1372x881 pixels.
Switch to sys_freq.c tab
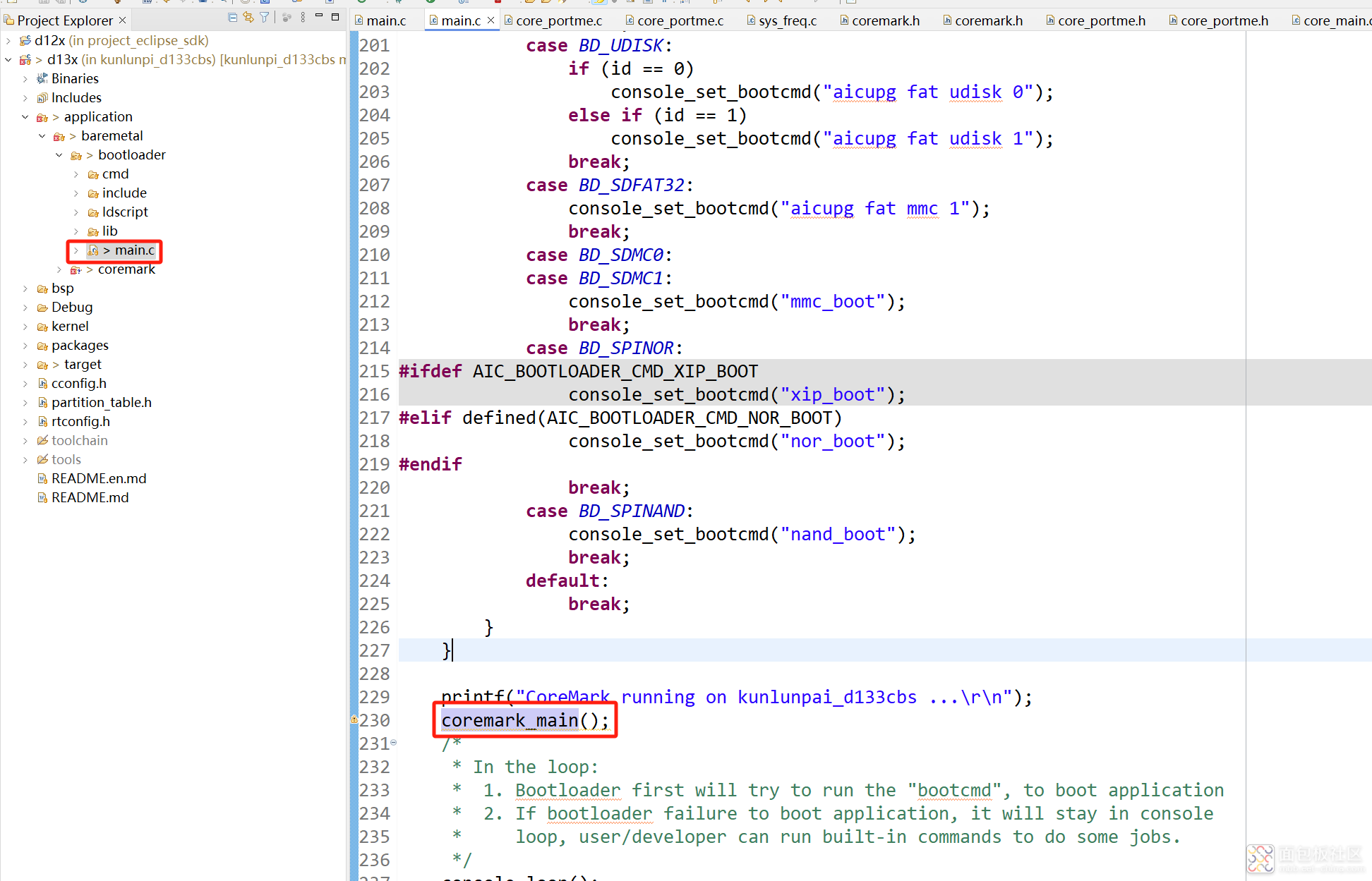pyautogui.click(x=781, y=20)
